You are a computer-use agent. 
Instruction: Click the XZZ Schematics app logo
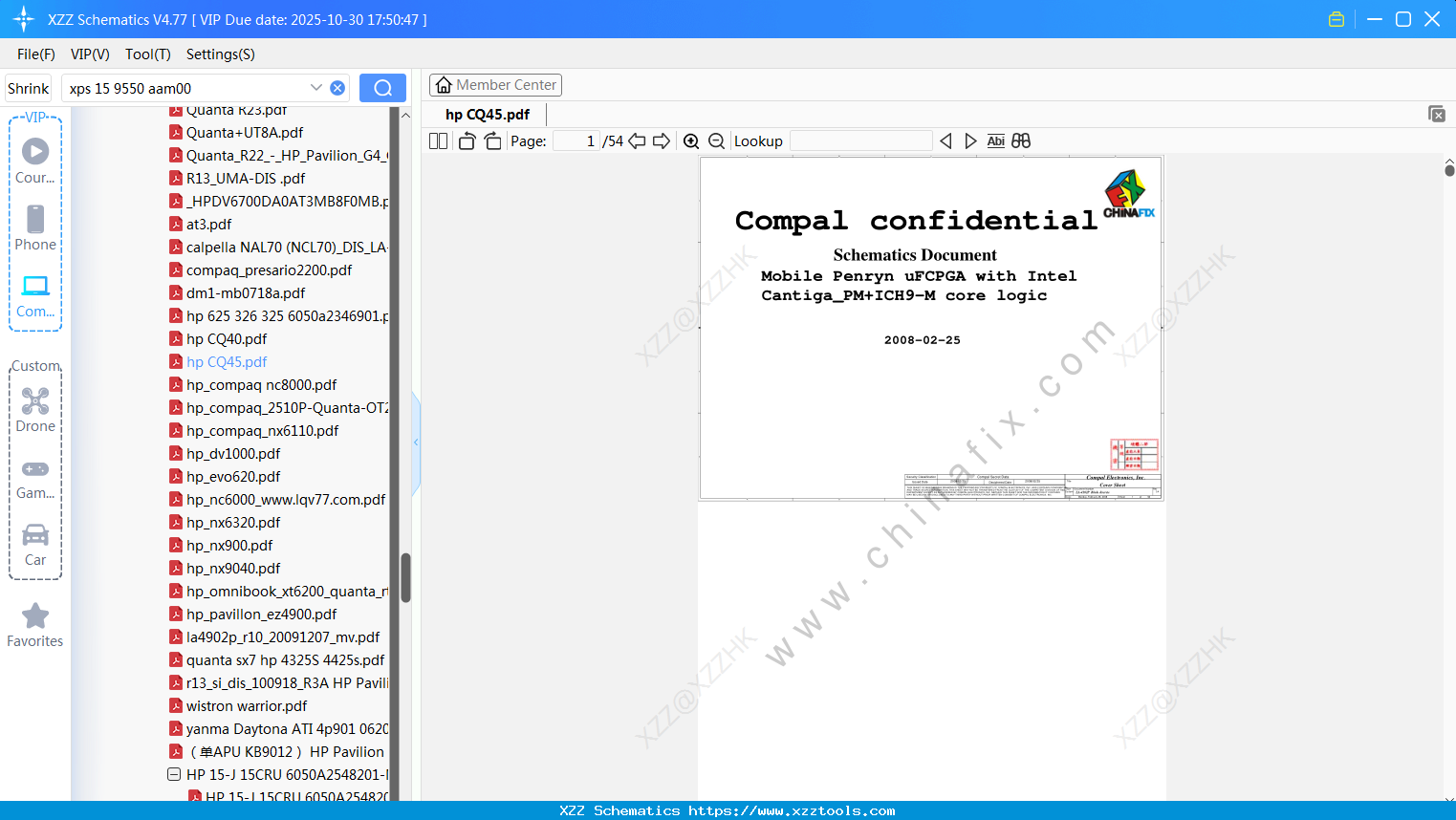pyautogui.click(x=23, y=19)
